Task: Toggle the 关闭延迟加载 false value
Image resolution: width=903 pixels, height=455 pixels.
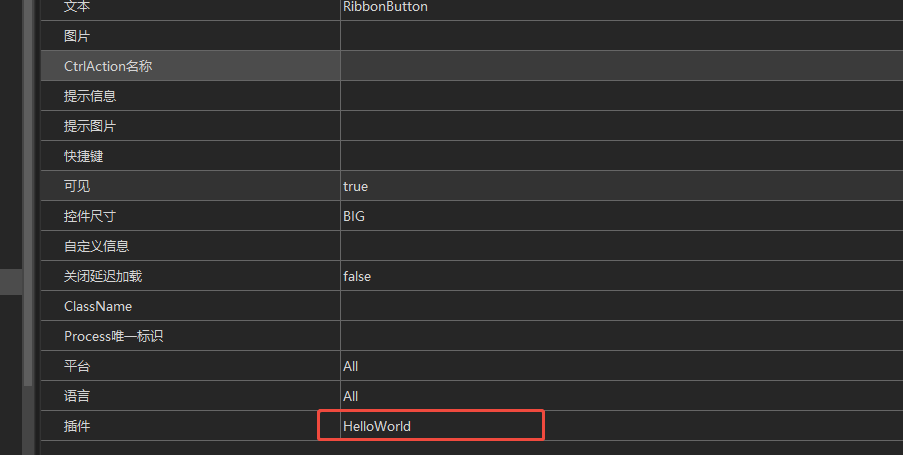Action: tap(622, 275)
